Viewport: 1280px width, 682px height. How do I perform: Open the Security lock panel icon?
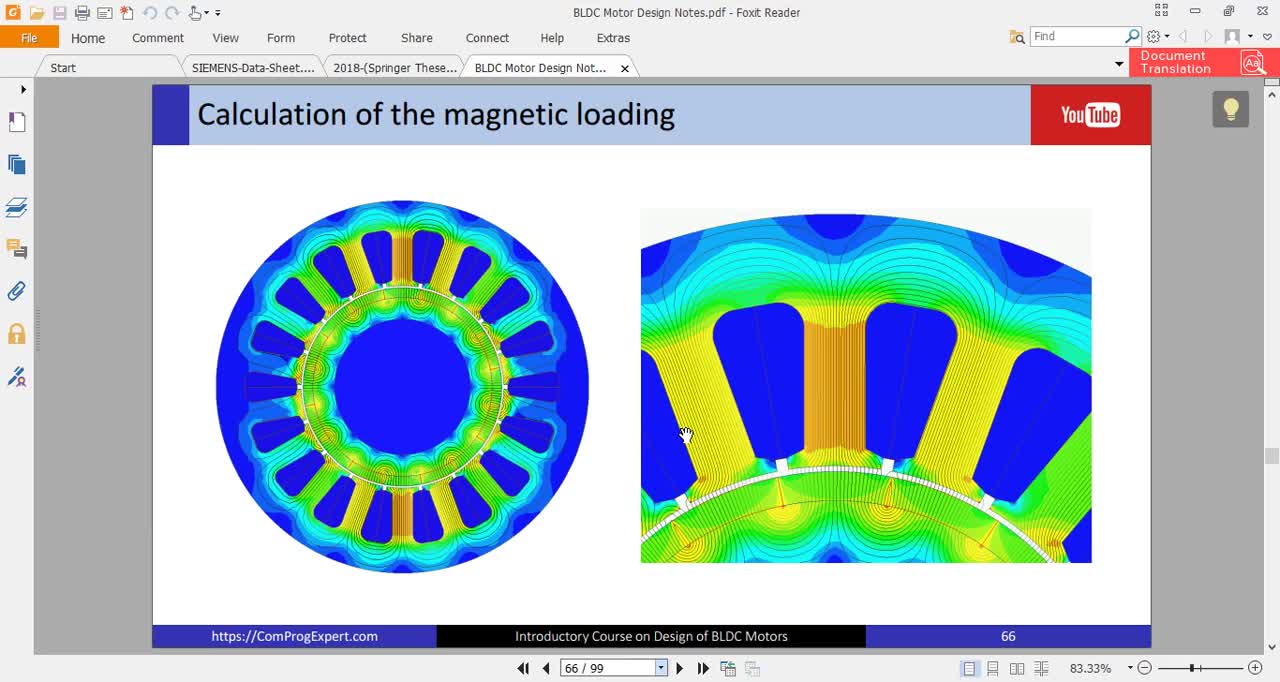(17, 334)
